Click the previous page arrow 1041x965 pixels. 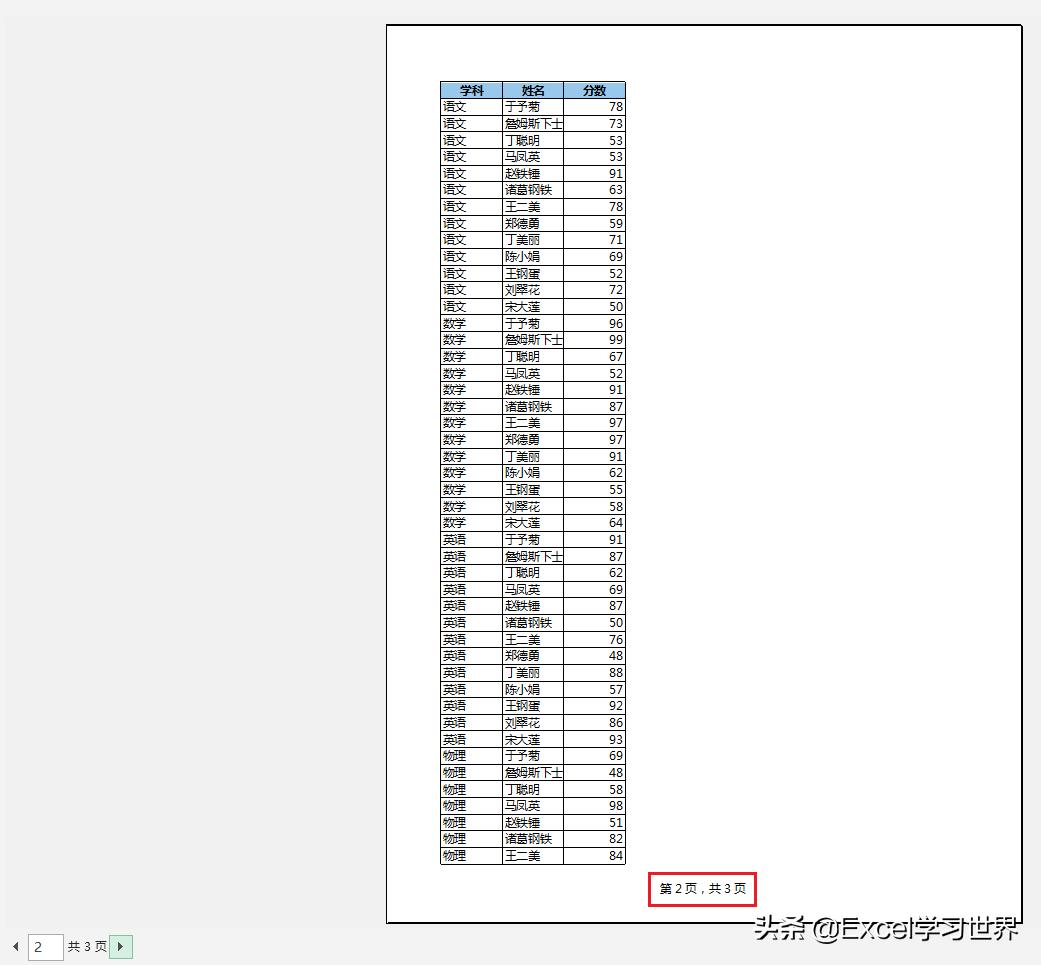[x=15, y=946]
